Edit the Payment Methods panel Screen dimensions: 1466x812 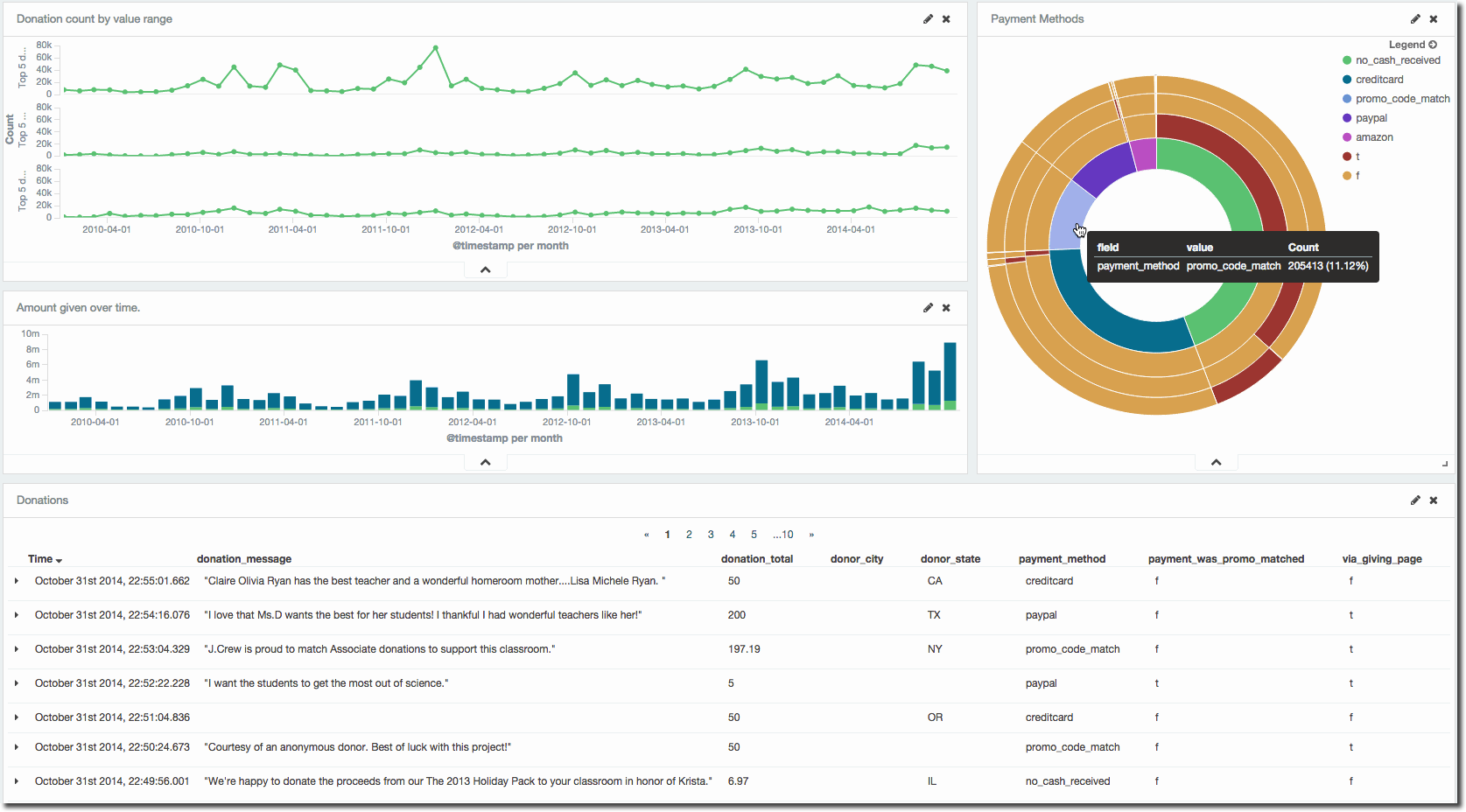point(1415,19)
